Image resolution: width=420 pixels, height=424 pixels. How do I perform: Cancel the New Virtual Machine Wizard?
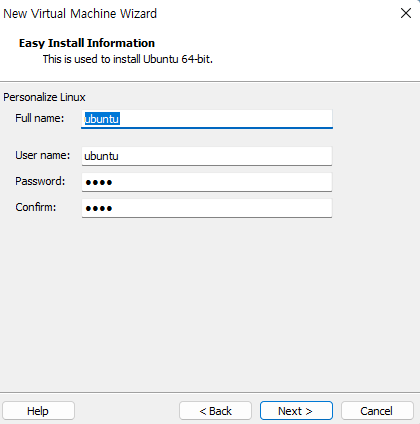[x=377, y=411]
